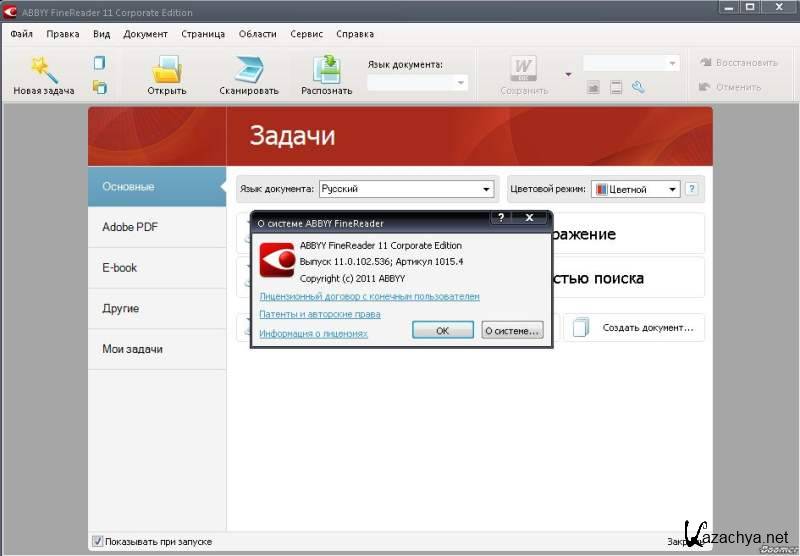Click the Распознать recognize icon
Image resolution: width=800 pixels, height=556 pixels.
pos(326,68)
